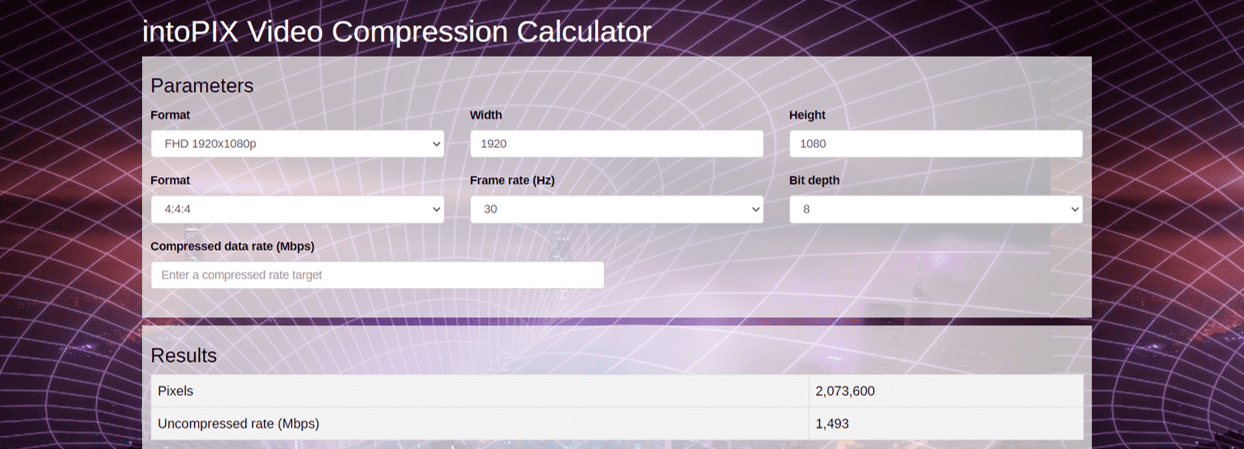
Task: Click the Width input field showing 1920
Action: click(616, 144)
